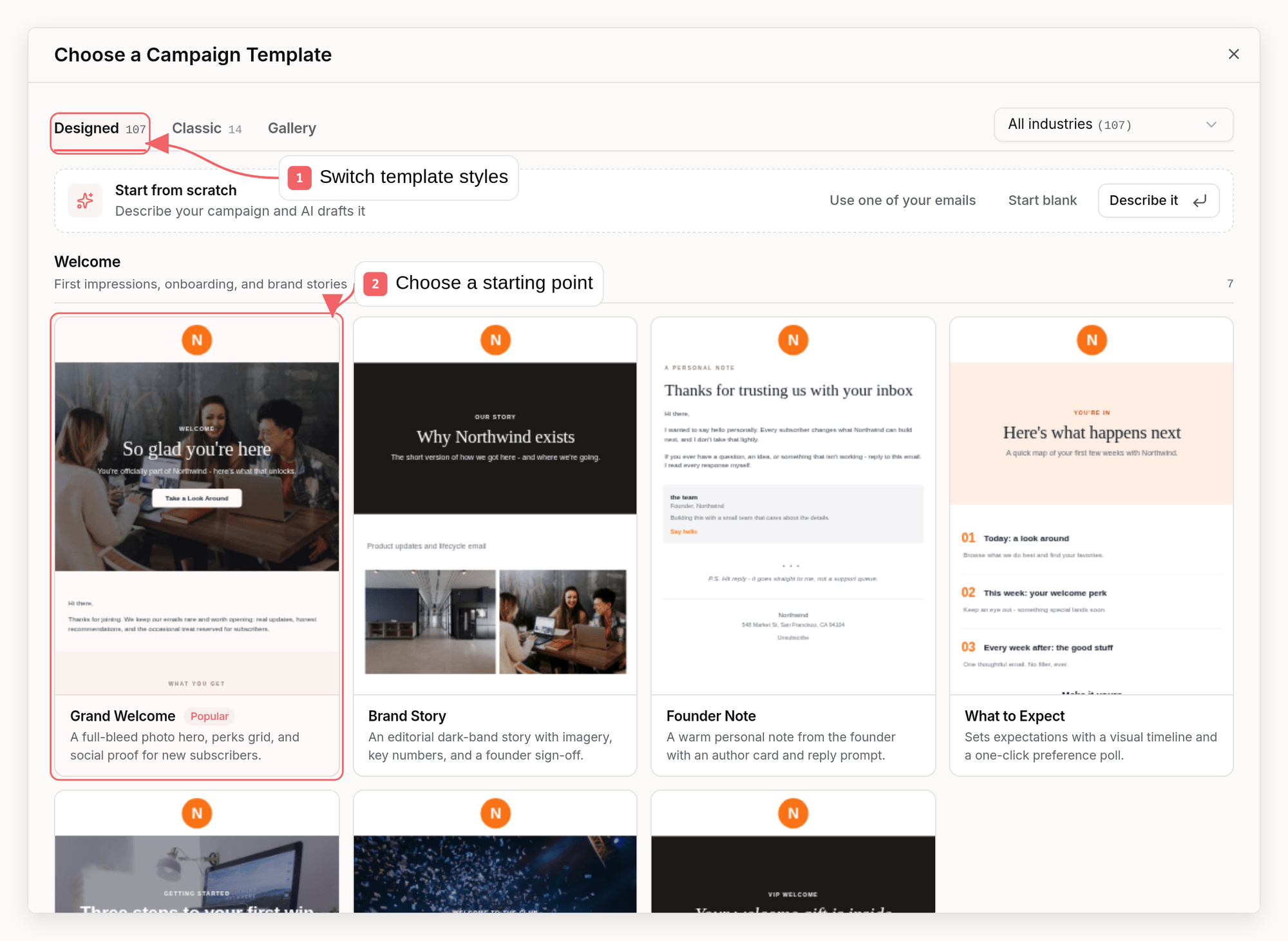This screenshot has height=941, width=1288.
Task: Click Use one of your emails
Action: point(902,200)
